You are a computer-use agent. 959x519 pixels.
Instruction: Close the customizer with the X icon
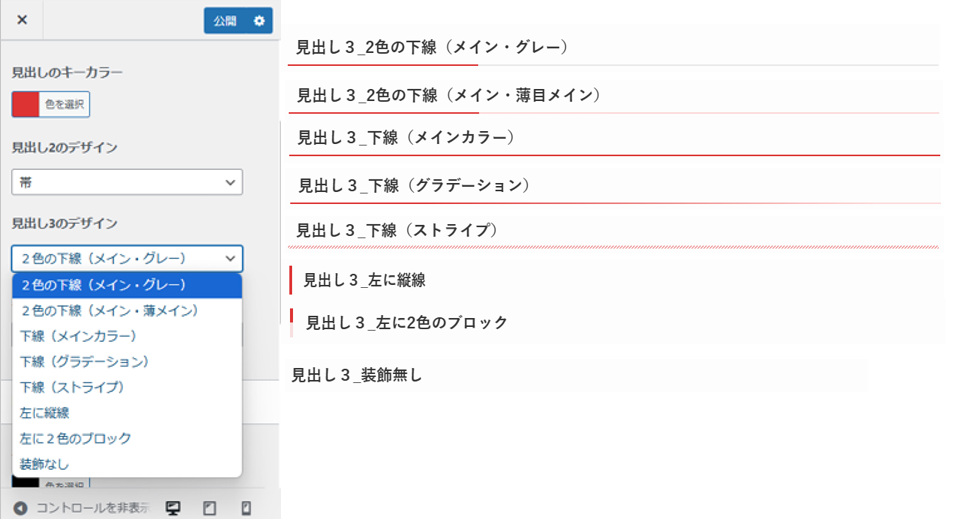pyautogui.click(x=22, y=20)
